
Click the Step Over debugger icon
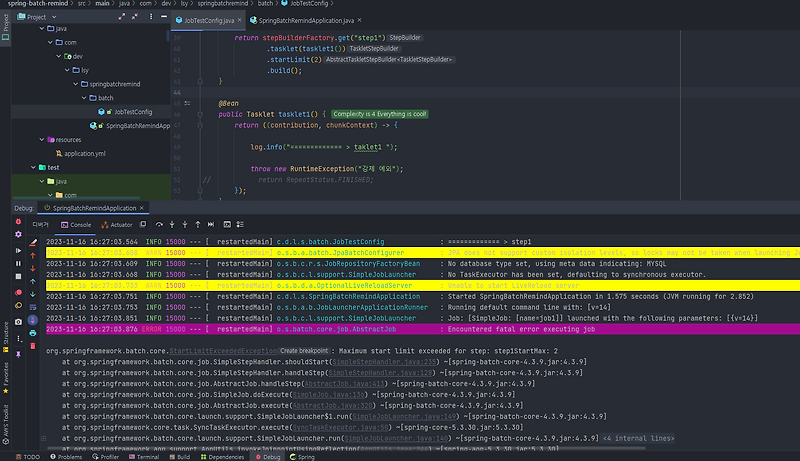[x=159, y=224]
